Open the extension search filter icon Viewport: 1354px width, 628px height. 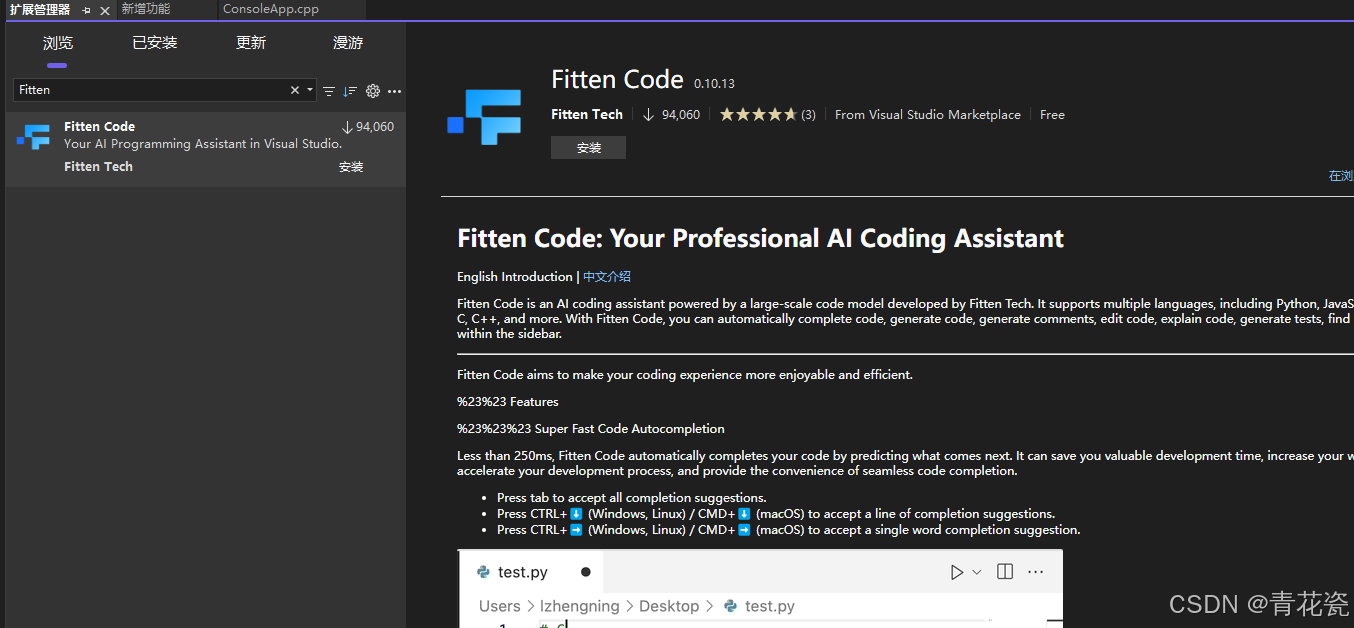pyautogui.click(x=329, y=90)
